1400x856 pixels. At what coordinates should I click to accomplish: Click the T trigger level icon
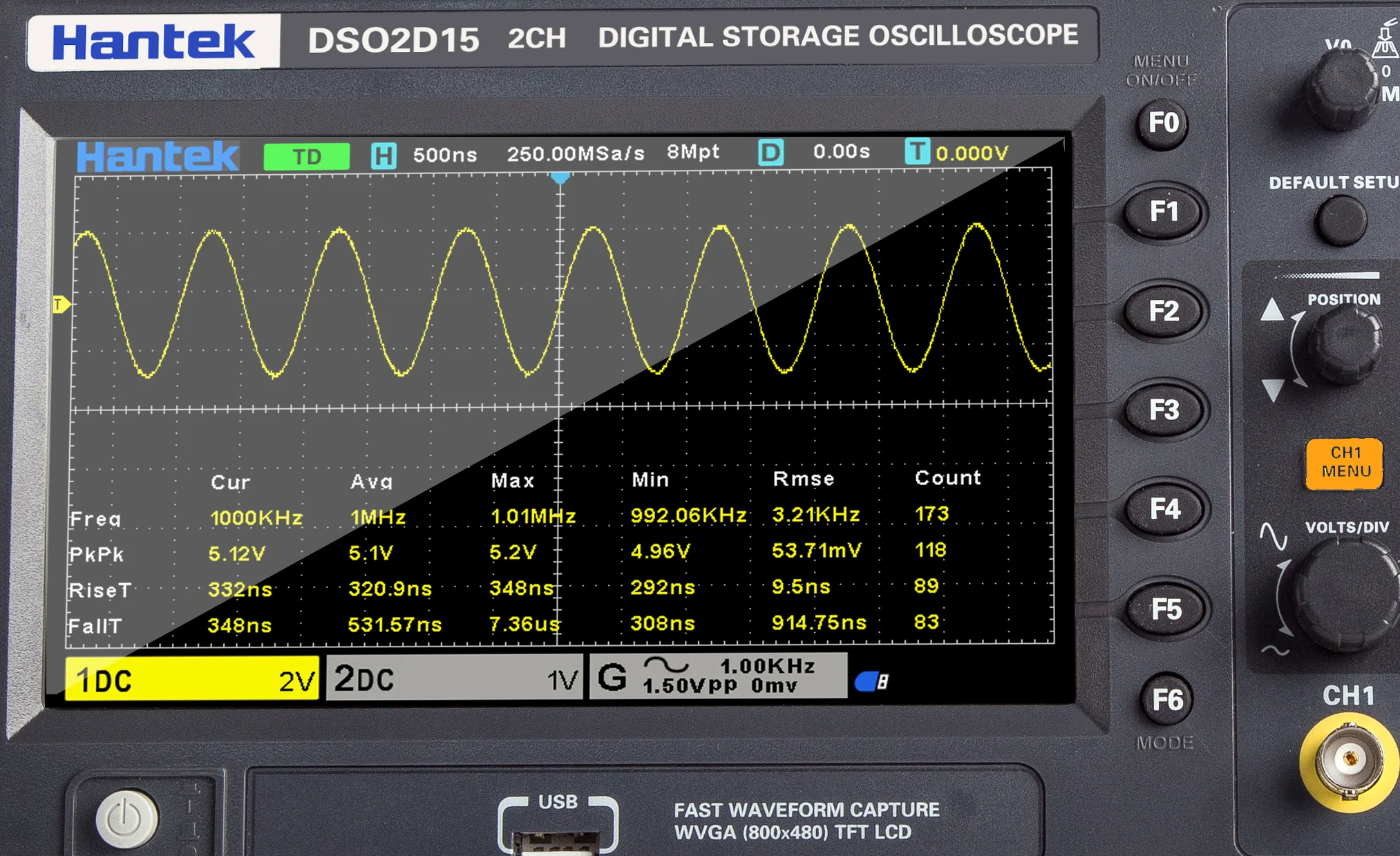[x=916, y=151]
